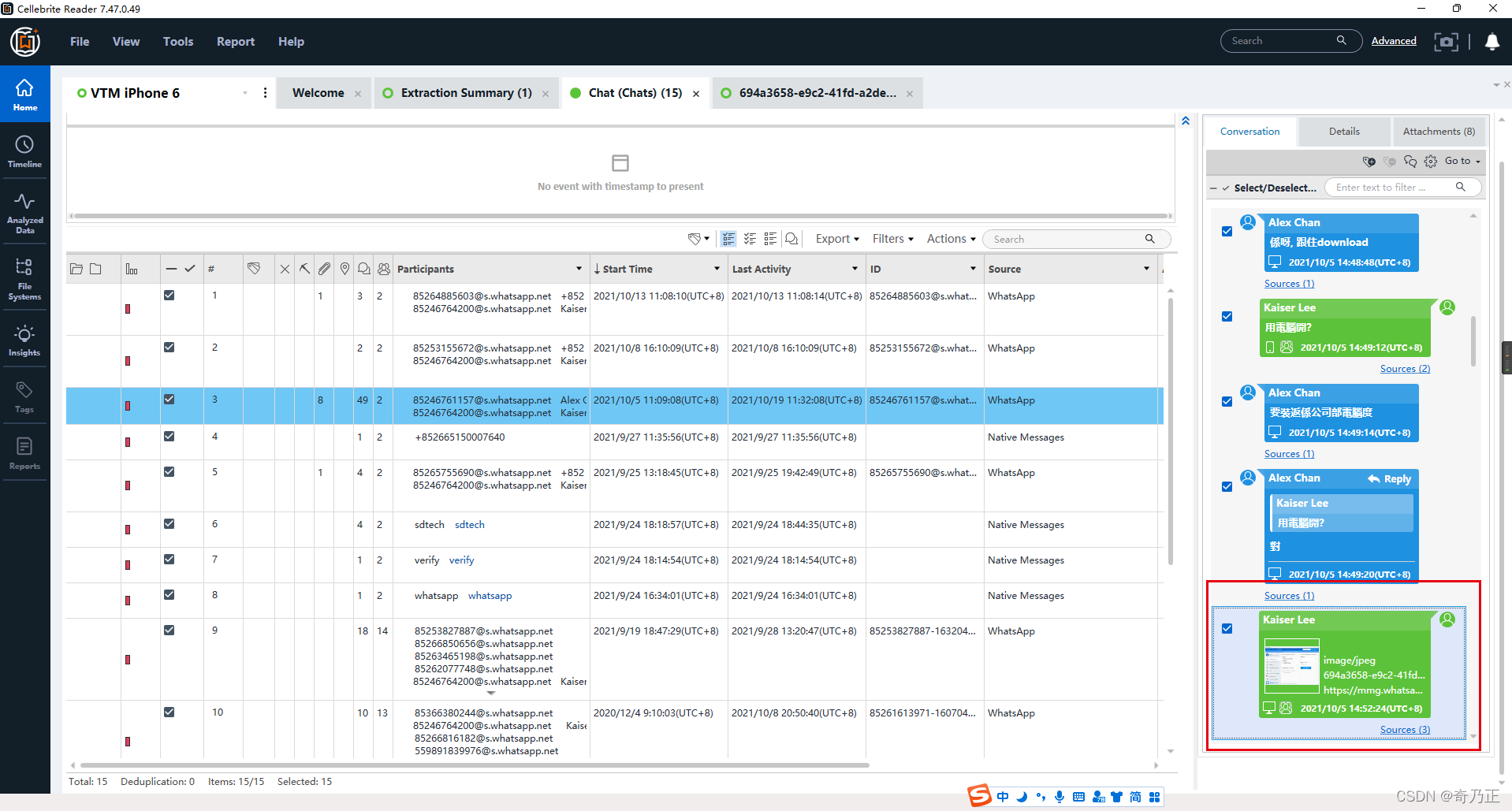Click the conversation settings gear icon
This screenshot has height=811, width=1512.
point(1431,162)
